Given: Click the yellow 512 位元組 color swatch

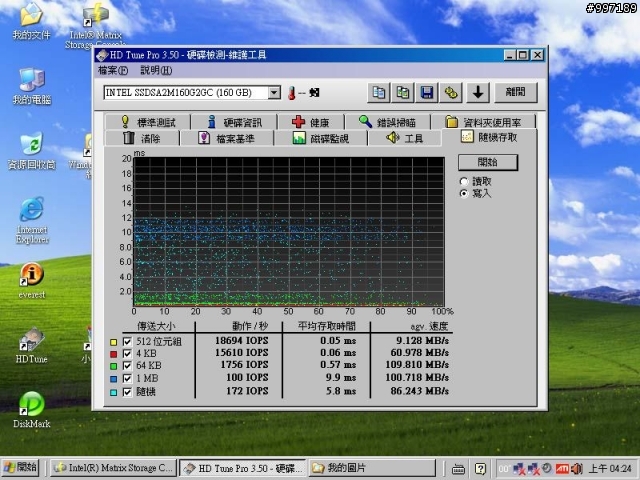Looking at the screenshot, I should [x=113, y=342].
